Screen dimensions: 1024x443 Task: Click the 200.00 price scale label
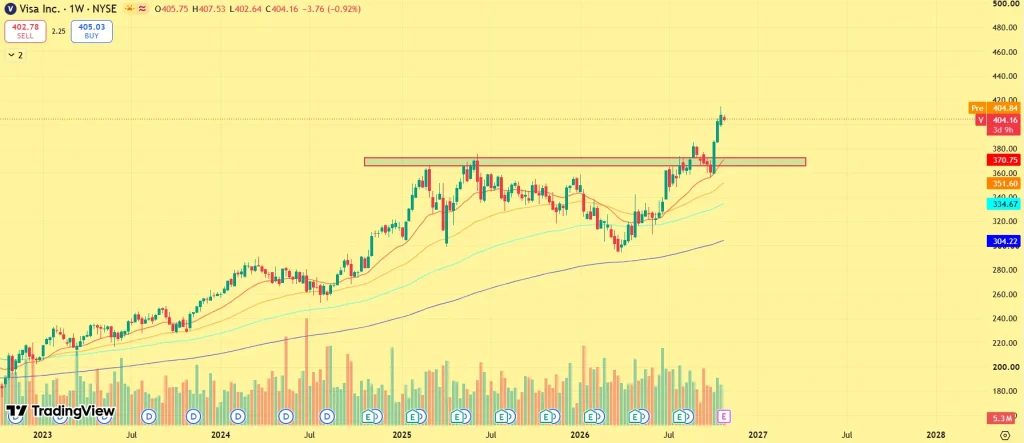(x=1006, y=367)
